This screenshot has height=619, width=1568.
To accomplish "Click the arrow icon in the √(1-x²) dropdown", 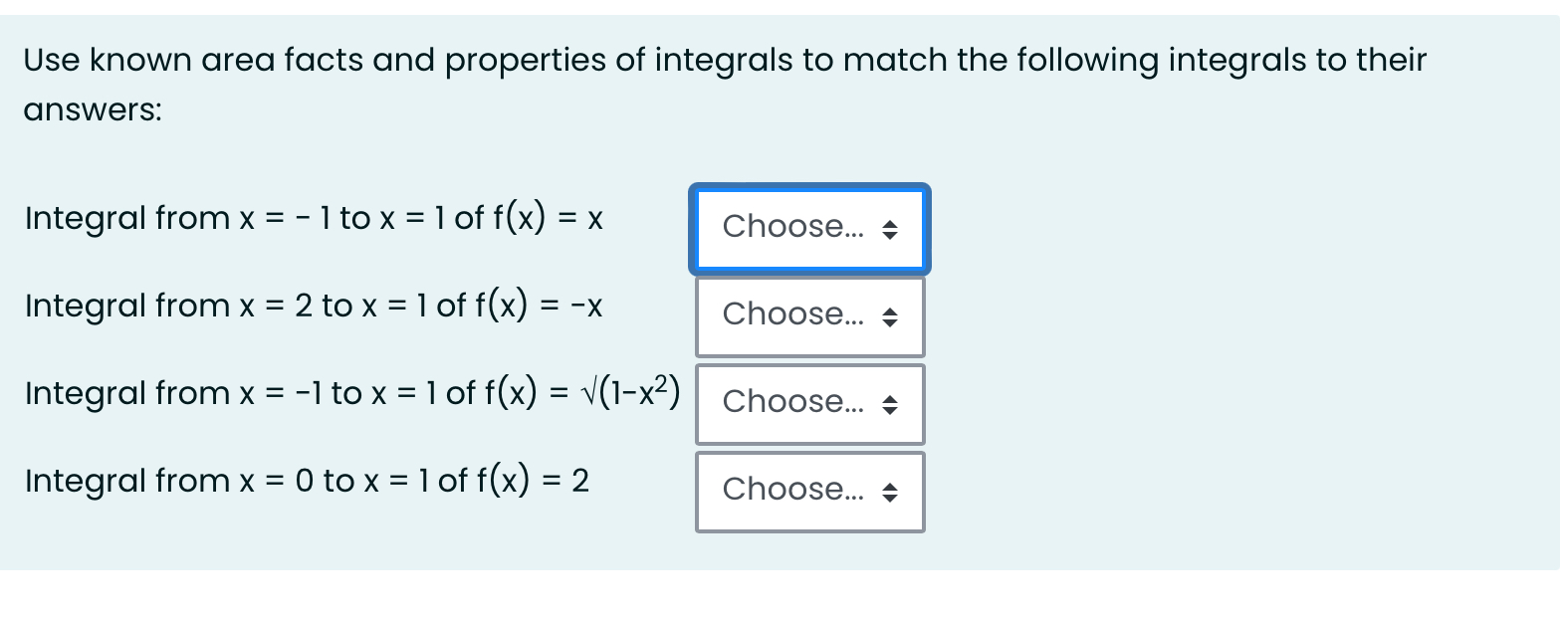I will [889, 404].
